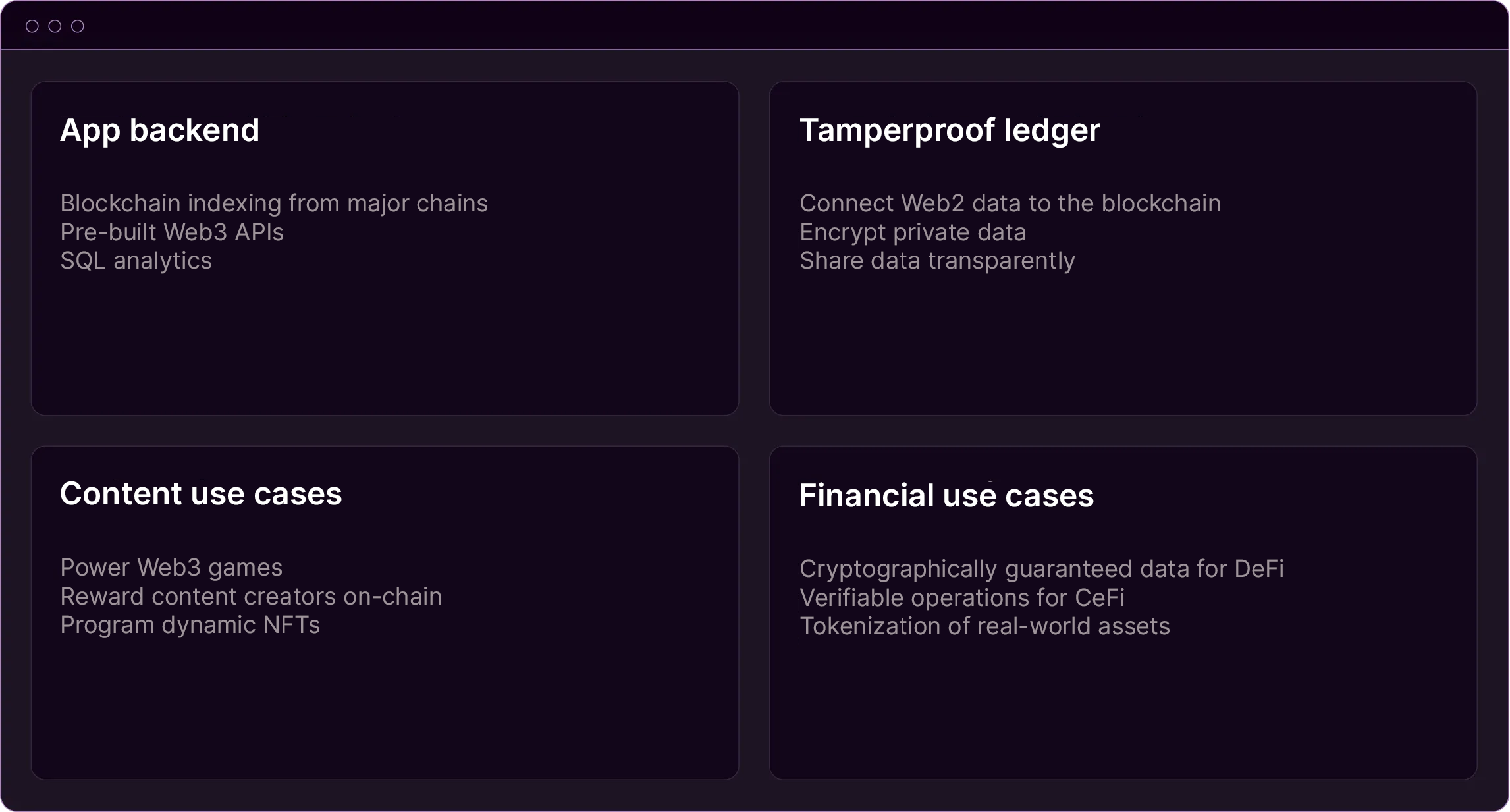Select Pre-built Web3 APIs line

pos(172,232)
